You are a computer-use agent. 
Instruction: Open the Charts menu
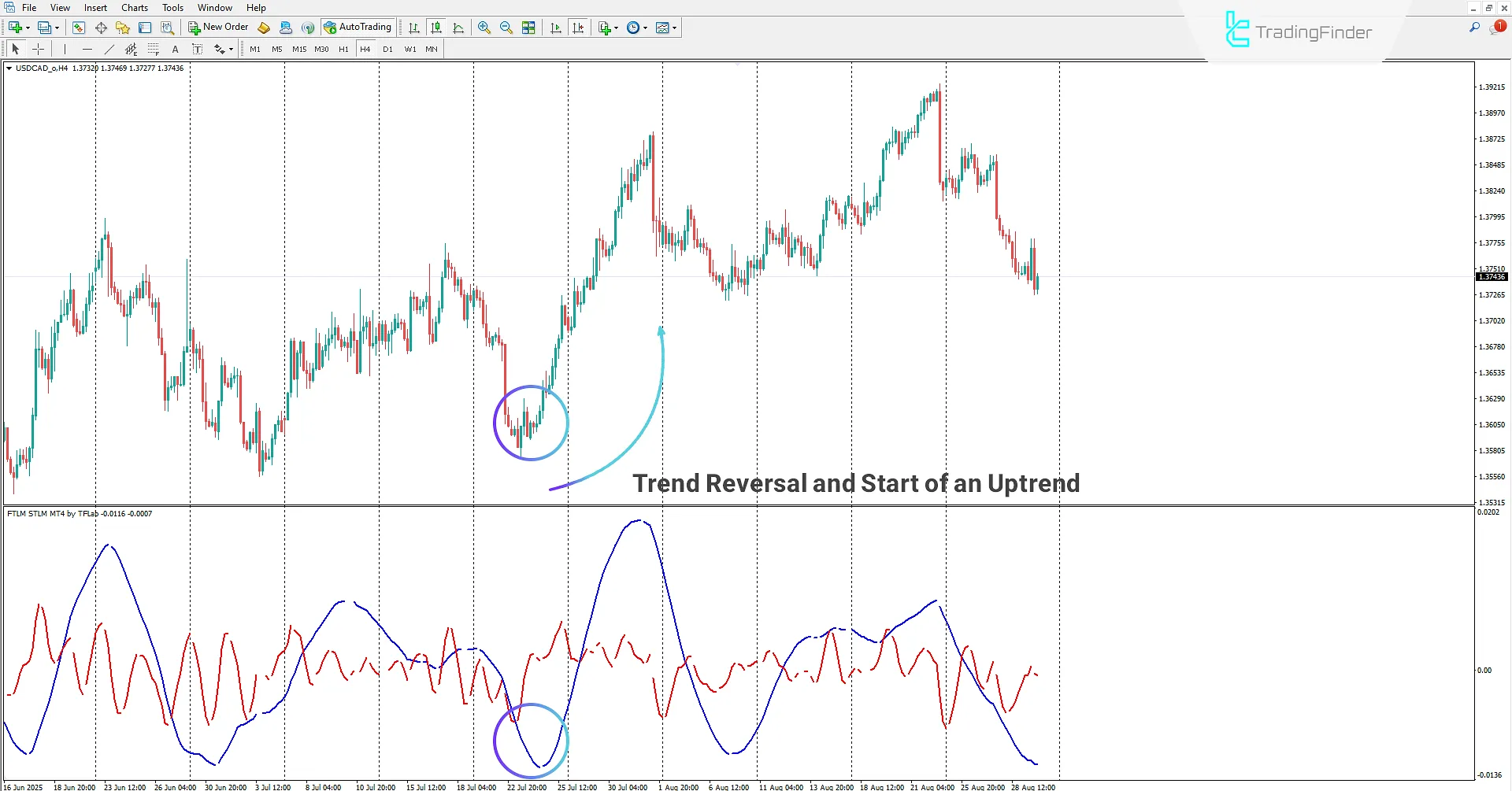click(x=135, y=8)
